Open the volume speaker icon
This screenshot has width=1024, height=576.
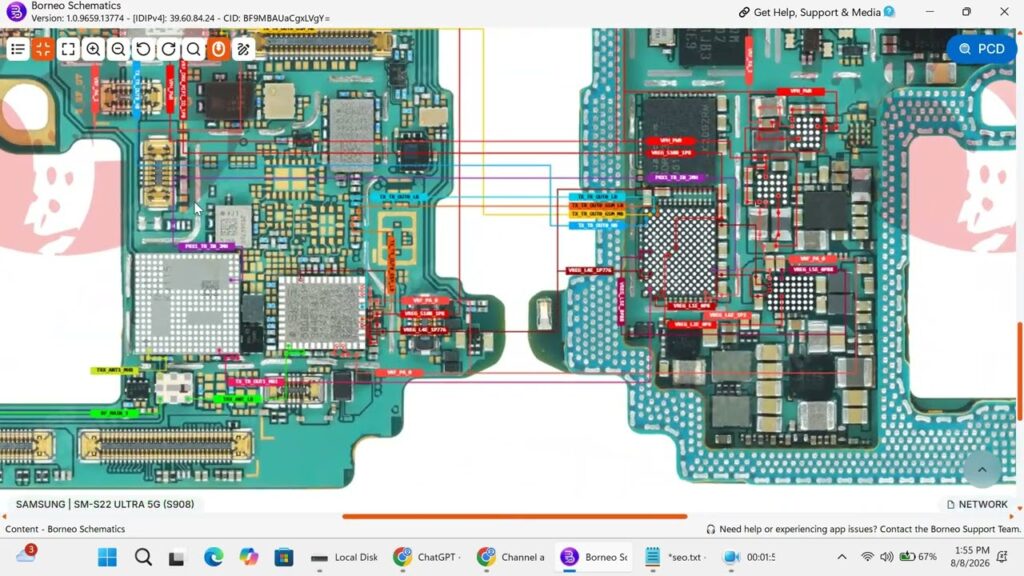point(886,557)
